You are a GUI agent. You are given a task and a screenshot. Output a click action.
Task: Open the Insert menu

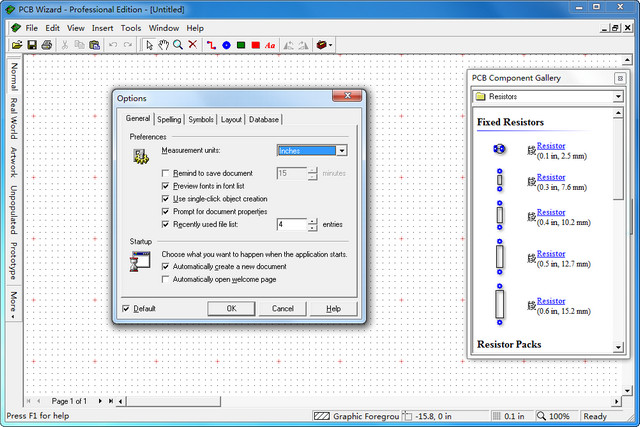pyautogui.click(x=102, y=28)
